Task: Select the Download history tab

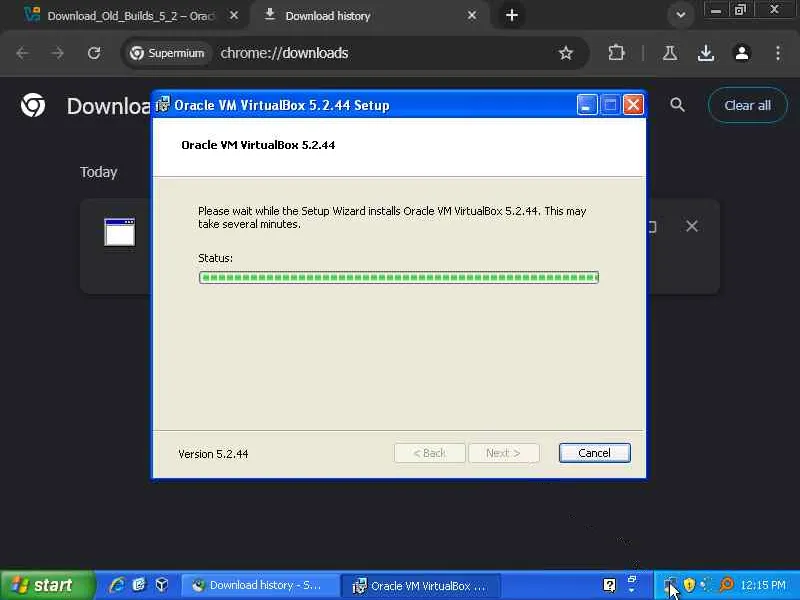Action: tap(327, 16)
